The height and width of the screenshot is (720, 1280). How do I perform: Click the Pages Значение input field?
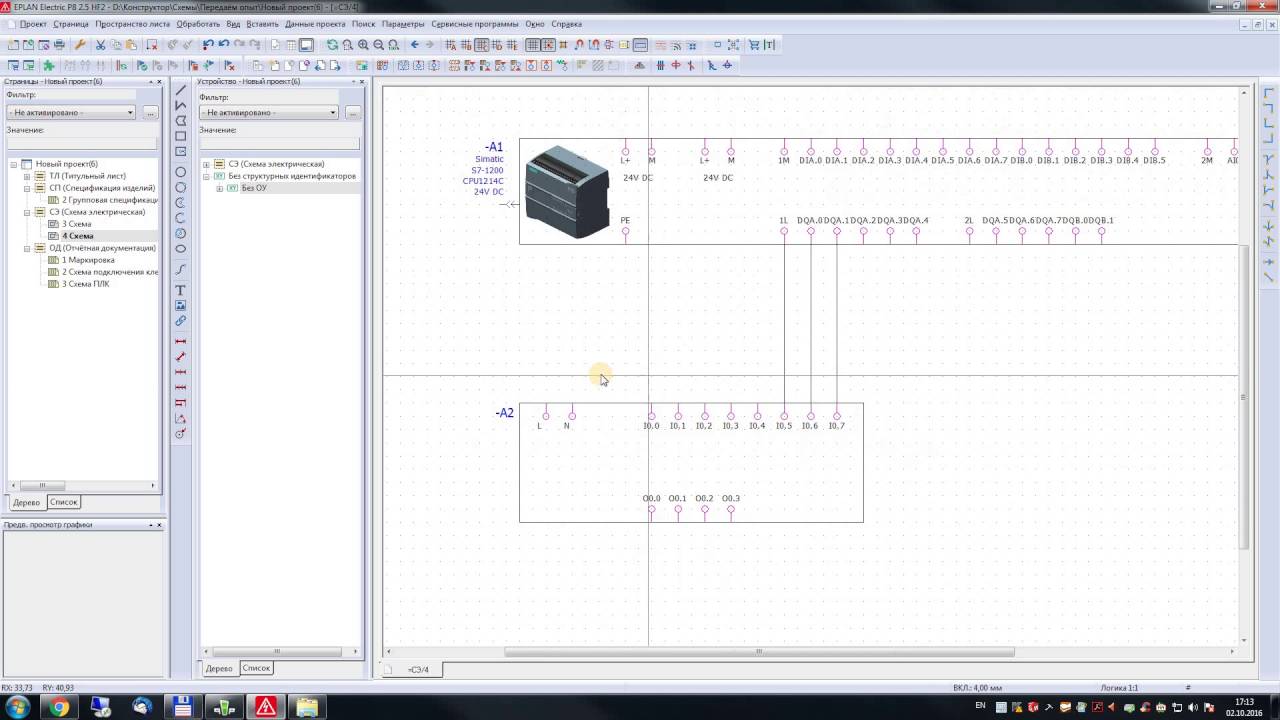(x=82, y=144)
